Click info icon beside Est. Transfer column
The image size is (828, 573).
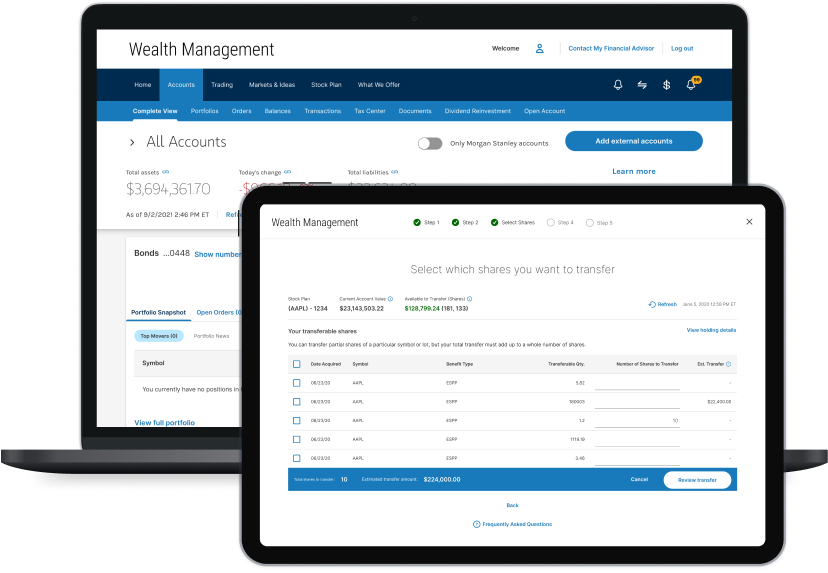[x=729, y=364]
